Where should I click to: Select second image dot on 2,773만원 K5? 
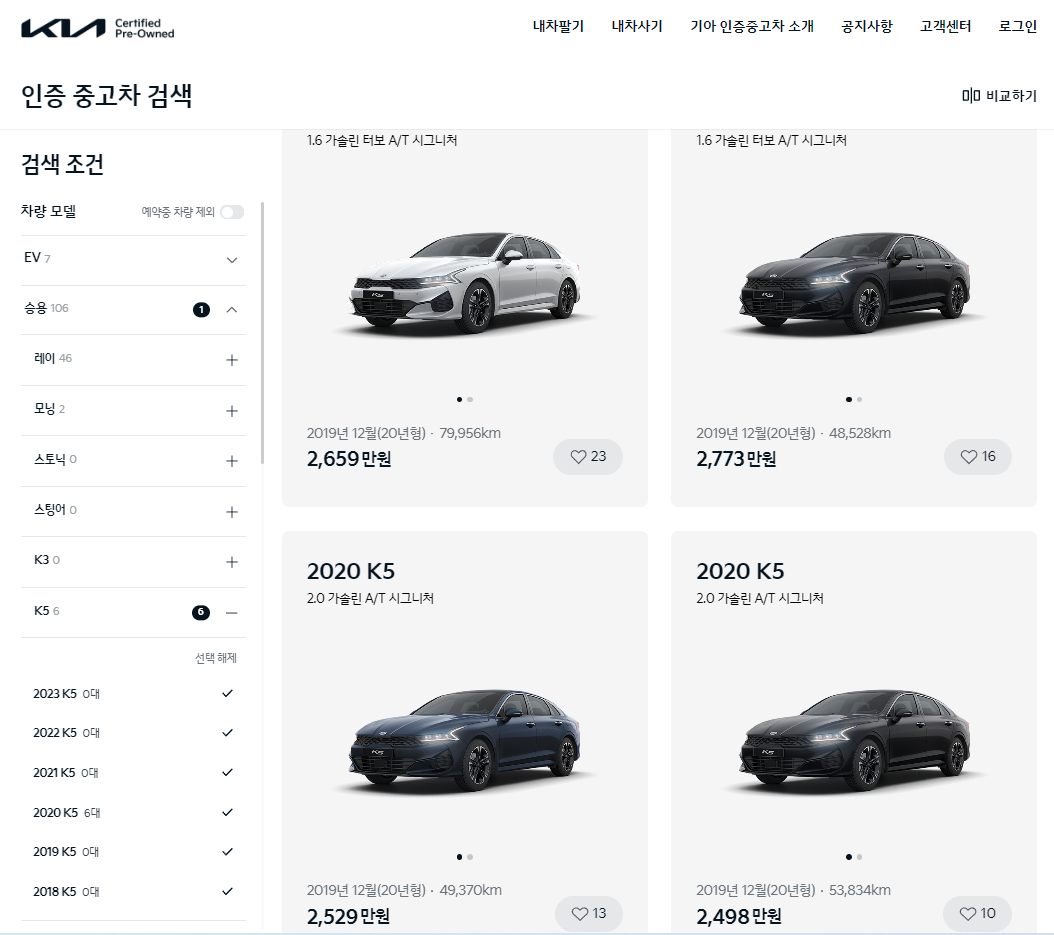(859, 399)
